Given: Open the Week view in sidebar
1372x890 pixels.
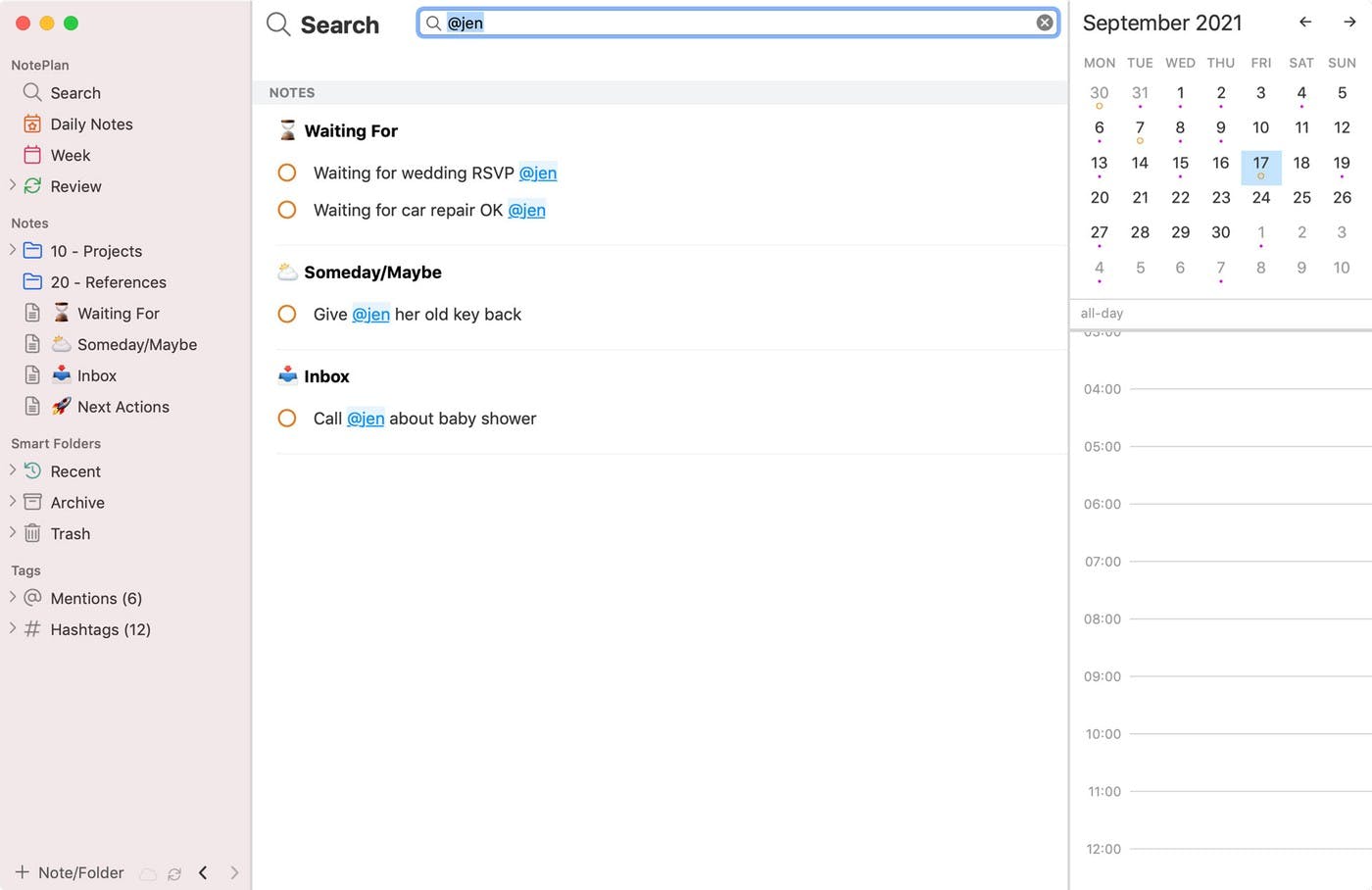Looking at the screenshot, I should pyautogui.click(x=70, y=155).
